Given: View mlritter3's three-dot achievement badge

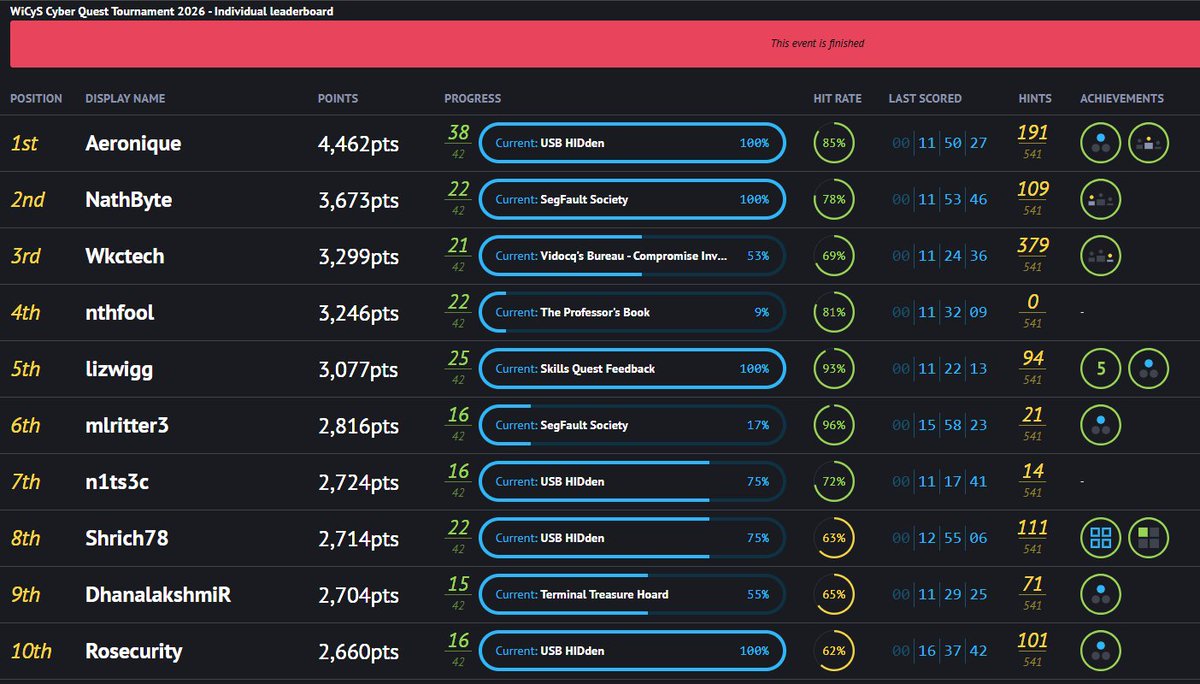Looking at the screenshot, I should pos(1101,425).
